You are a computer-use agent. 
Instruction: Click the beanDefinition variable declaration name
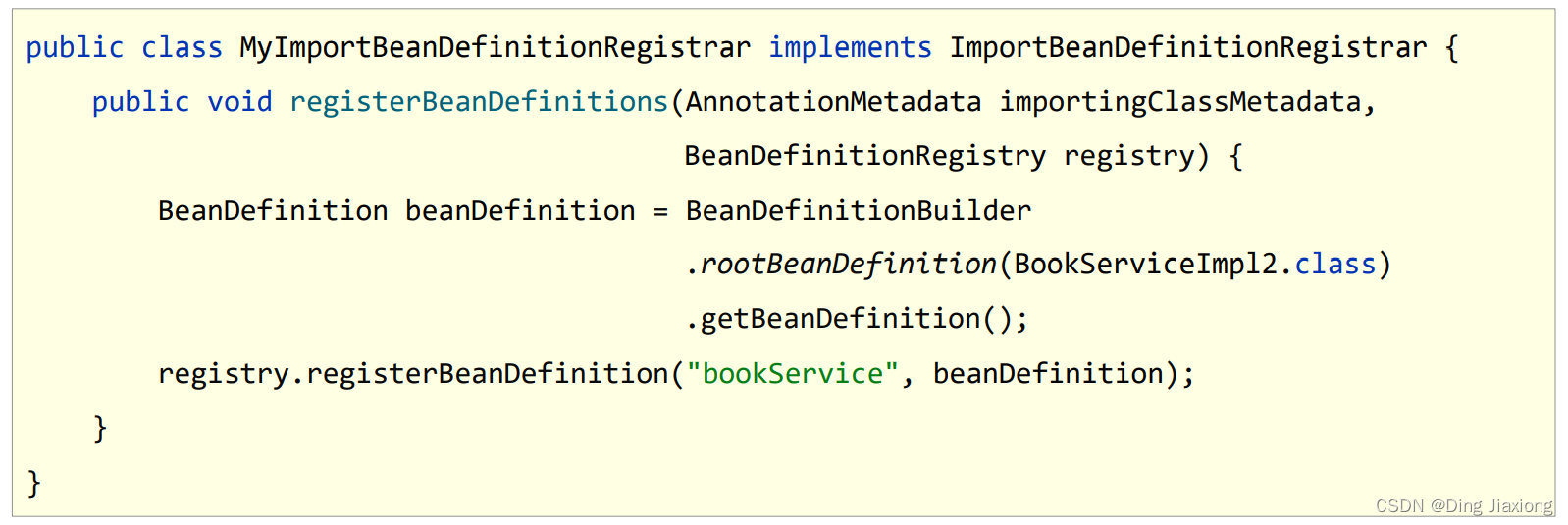520,210
